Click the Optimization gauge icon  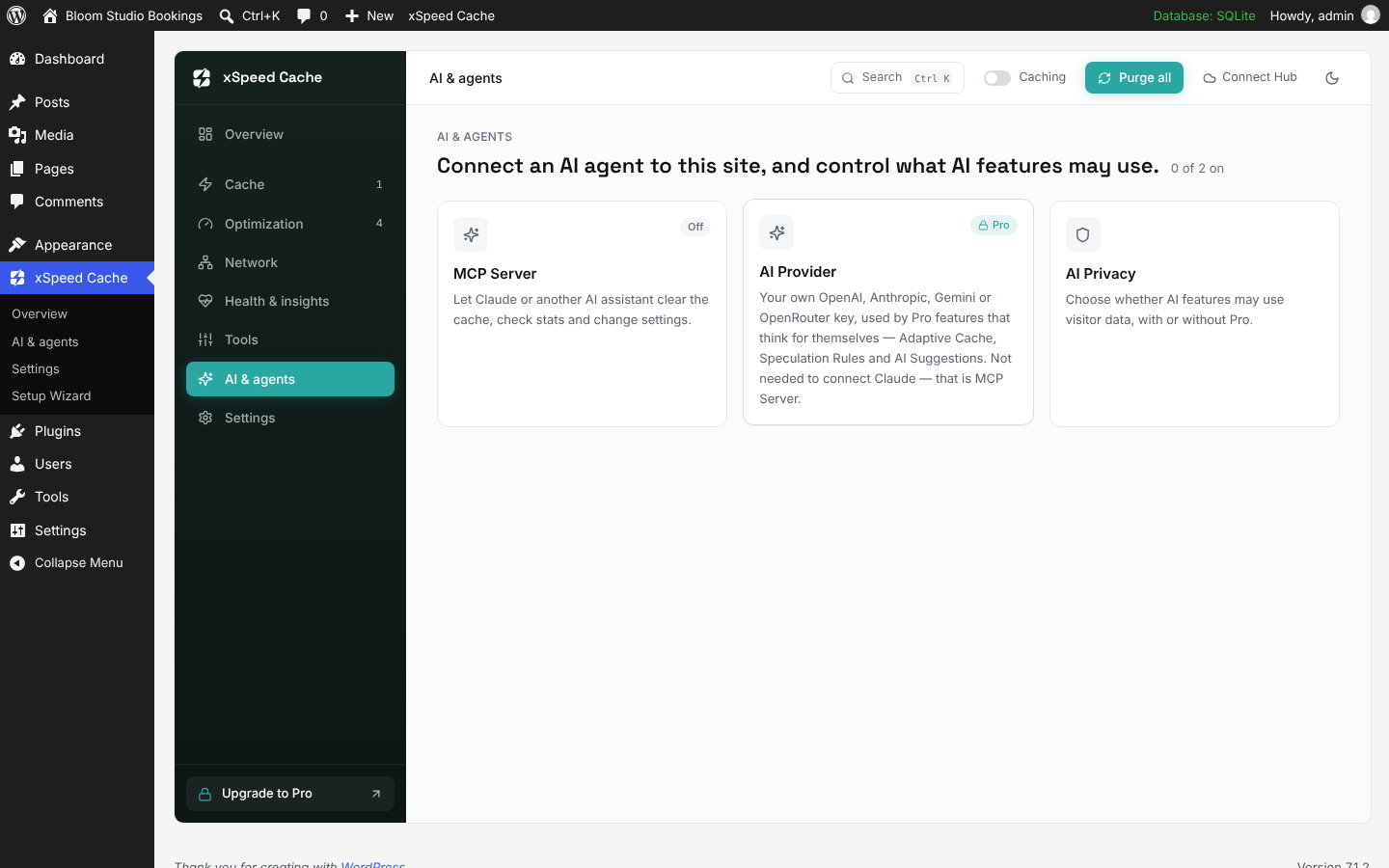tap(205, 224)
